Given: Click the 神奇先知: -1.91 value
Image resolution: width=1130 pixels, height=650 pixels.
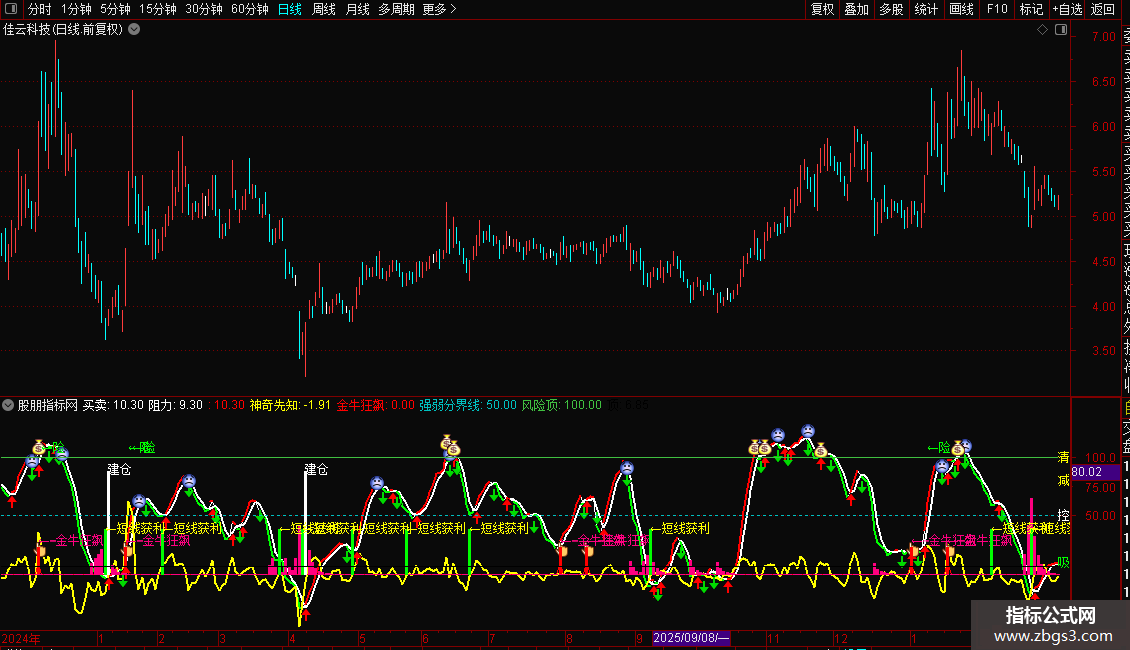Looking at the screenshot, I should 290,405.
